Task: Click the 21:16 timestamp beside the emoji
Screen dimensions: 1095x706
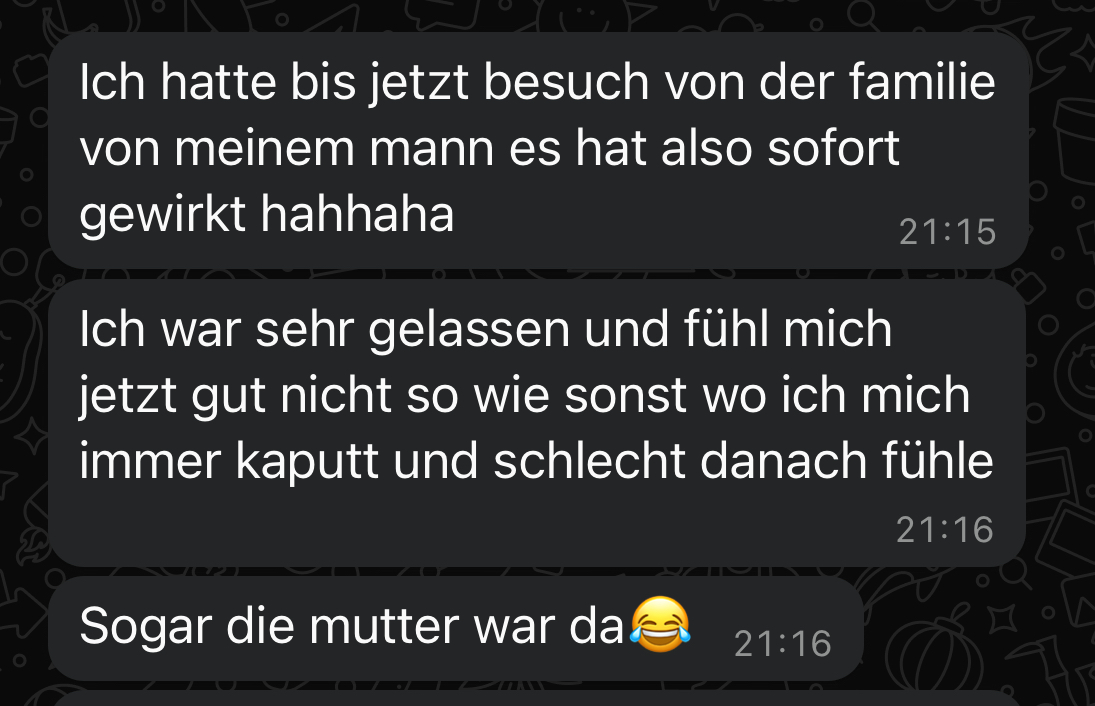Action: (x=783, y=644)
